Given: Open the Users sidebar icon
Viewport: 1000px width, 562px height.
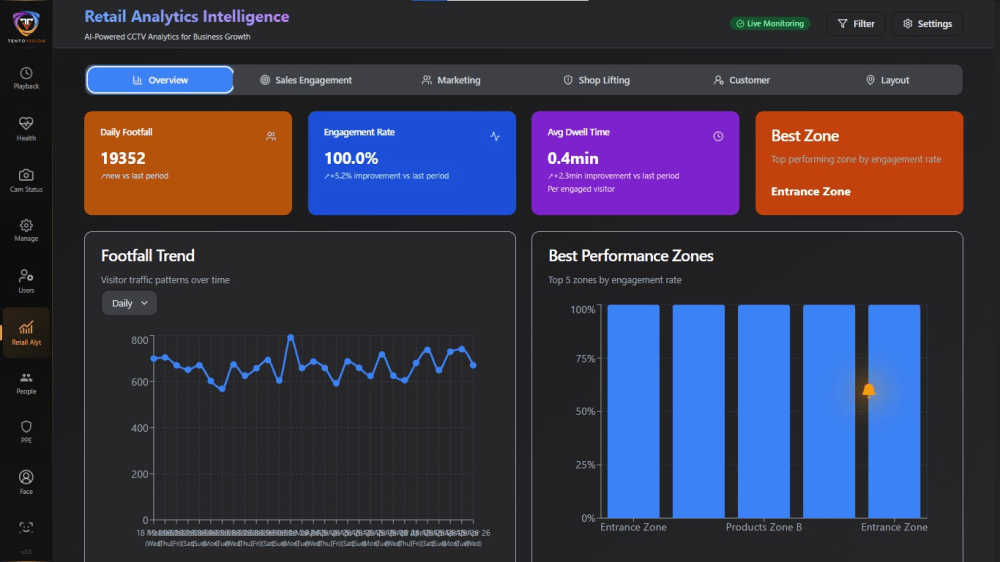Looking at the screenshot, I should [26, 281].
